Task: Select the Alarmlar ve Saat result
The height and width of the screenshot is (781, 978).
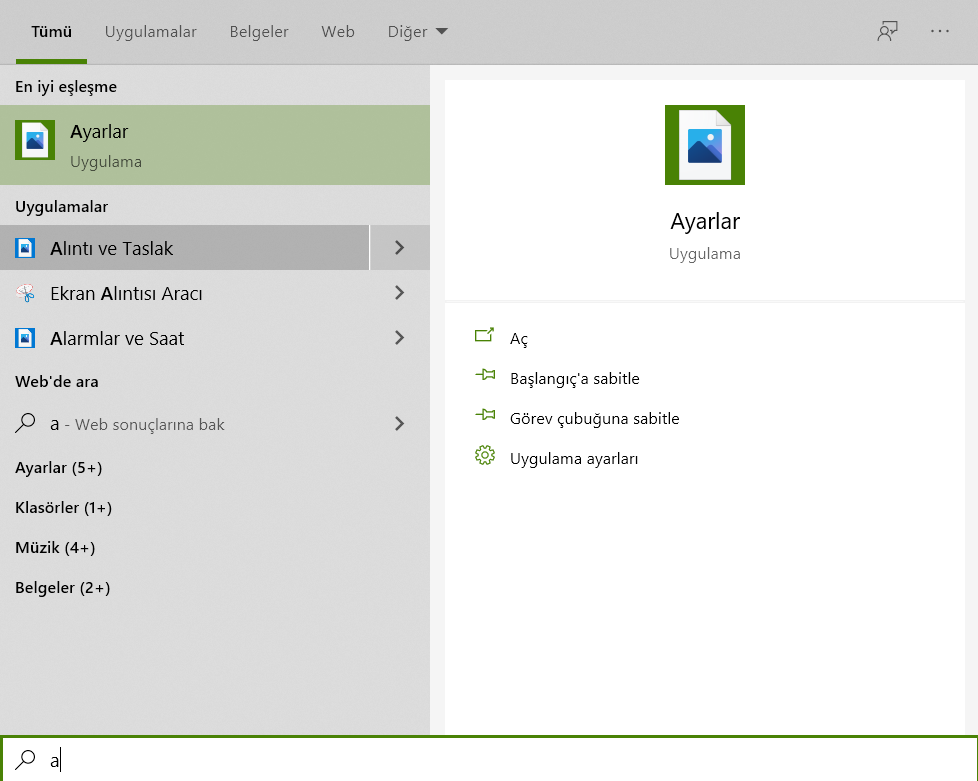Action: [185, 337]
